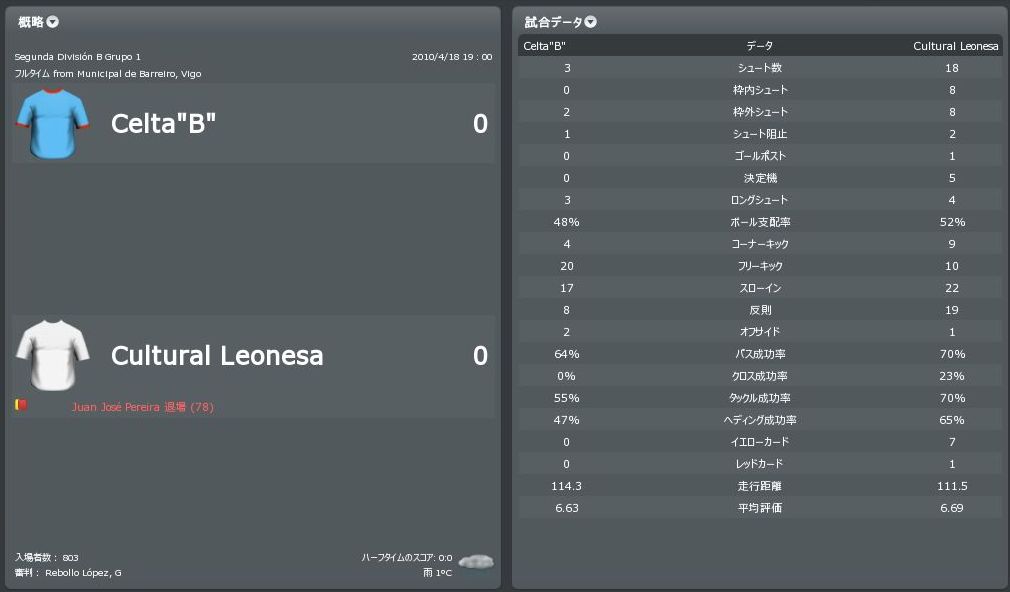Open referee Rebollo López, G profile
Screen dimensions: 1010x592
(83, 573)
